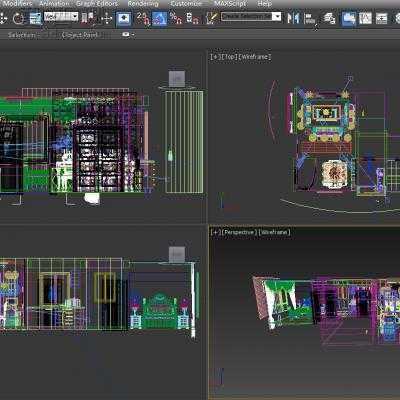Viewport: 400px width, 400px height.
Task: Open the Graph Editors menu
Action: click(x=97, y=4)
